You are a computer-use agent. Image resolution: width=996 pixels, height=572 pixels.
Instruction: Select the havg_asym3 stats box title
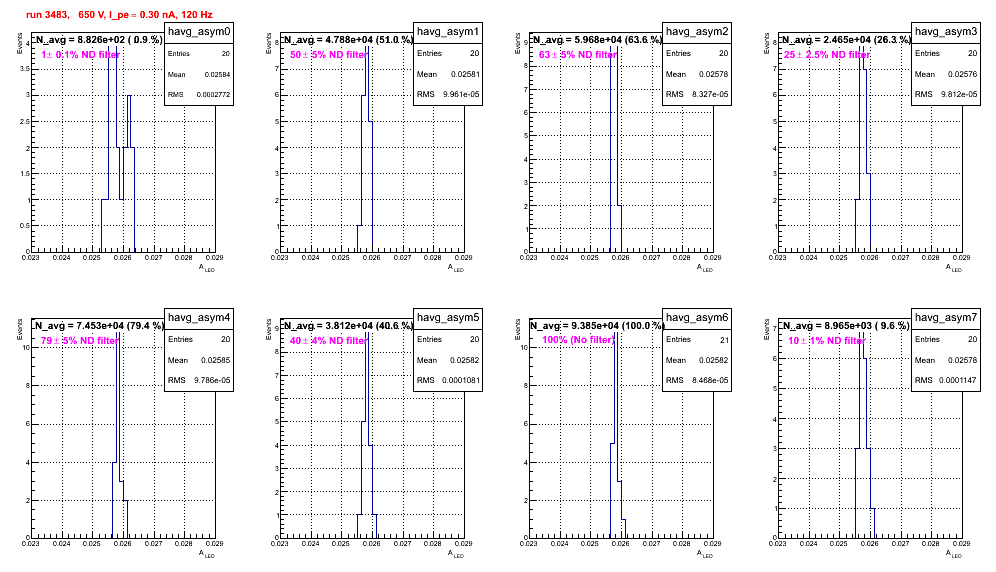946,32
